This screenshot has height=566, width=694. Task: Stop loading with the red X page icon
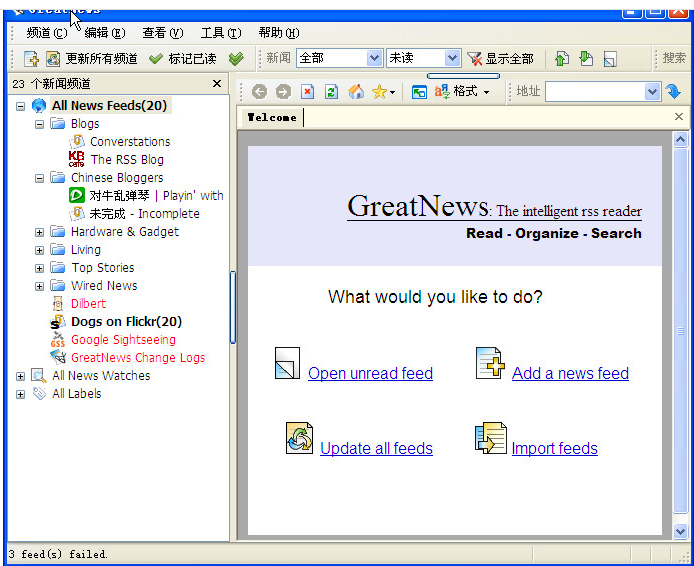(x=308, y=92)
